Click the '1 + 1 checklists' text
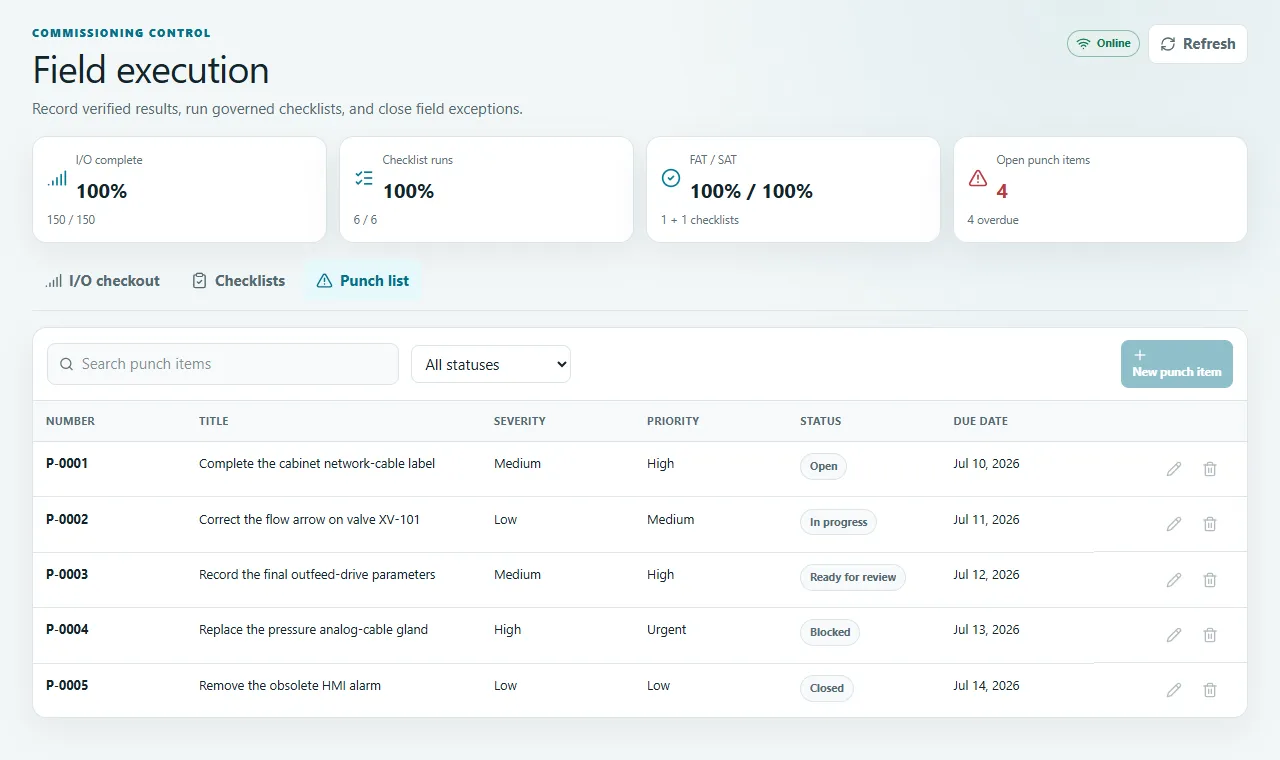Image resolution: width=1280 pixels, height=760 pixels. pyautogui.click(x=700, y=220)
